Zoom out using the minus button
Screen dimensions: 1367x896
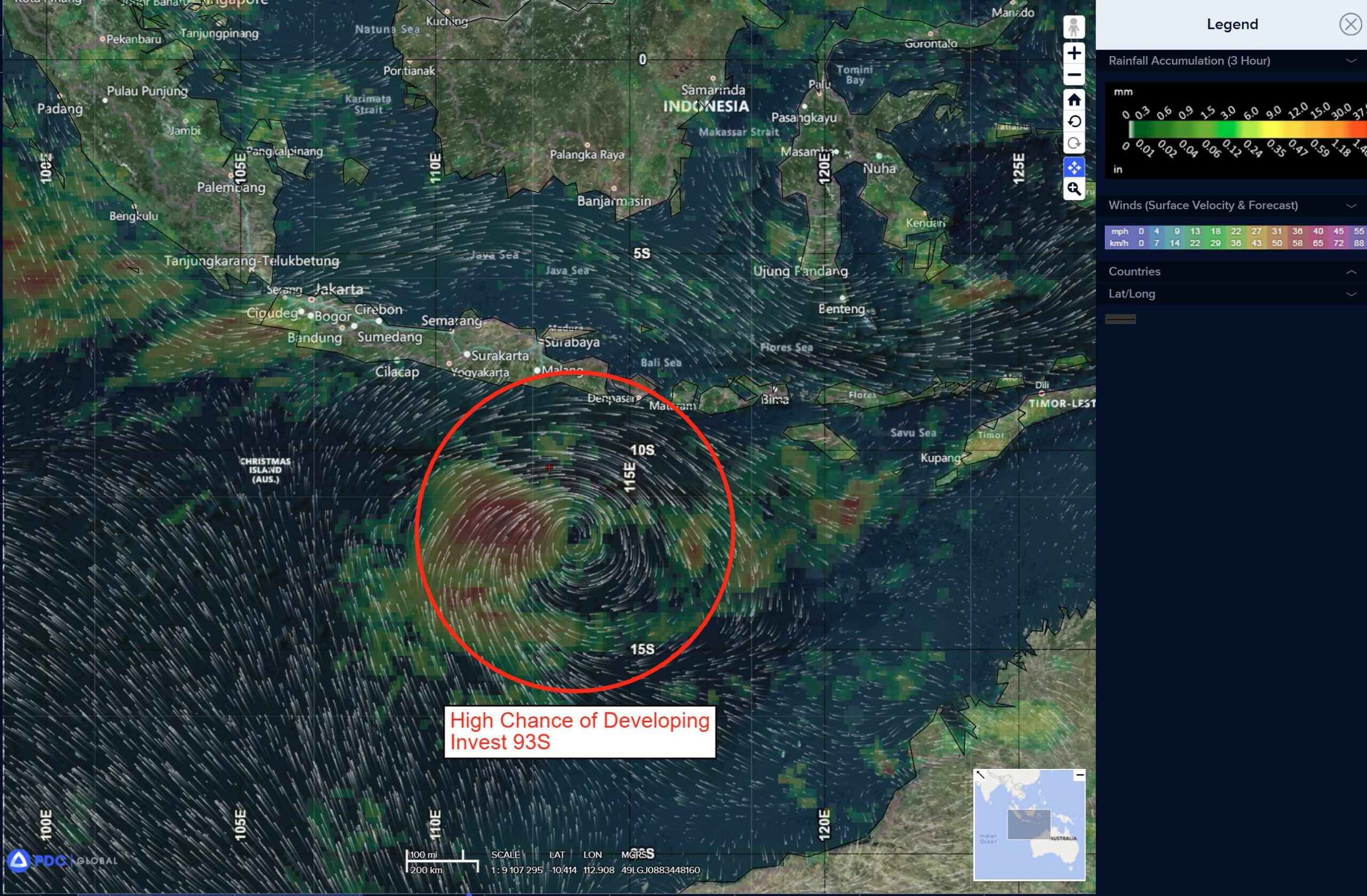(x=1073, y=75)
